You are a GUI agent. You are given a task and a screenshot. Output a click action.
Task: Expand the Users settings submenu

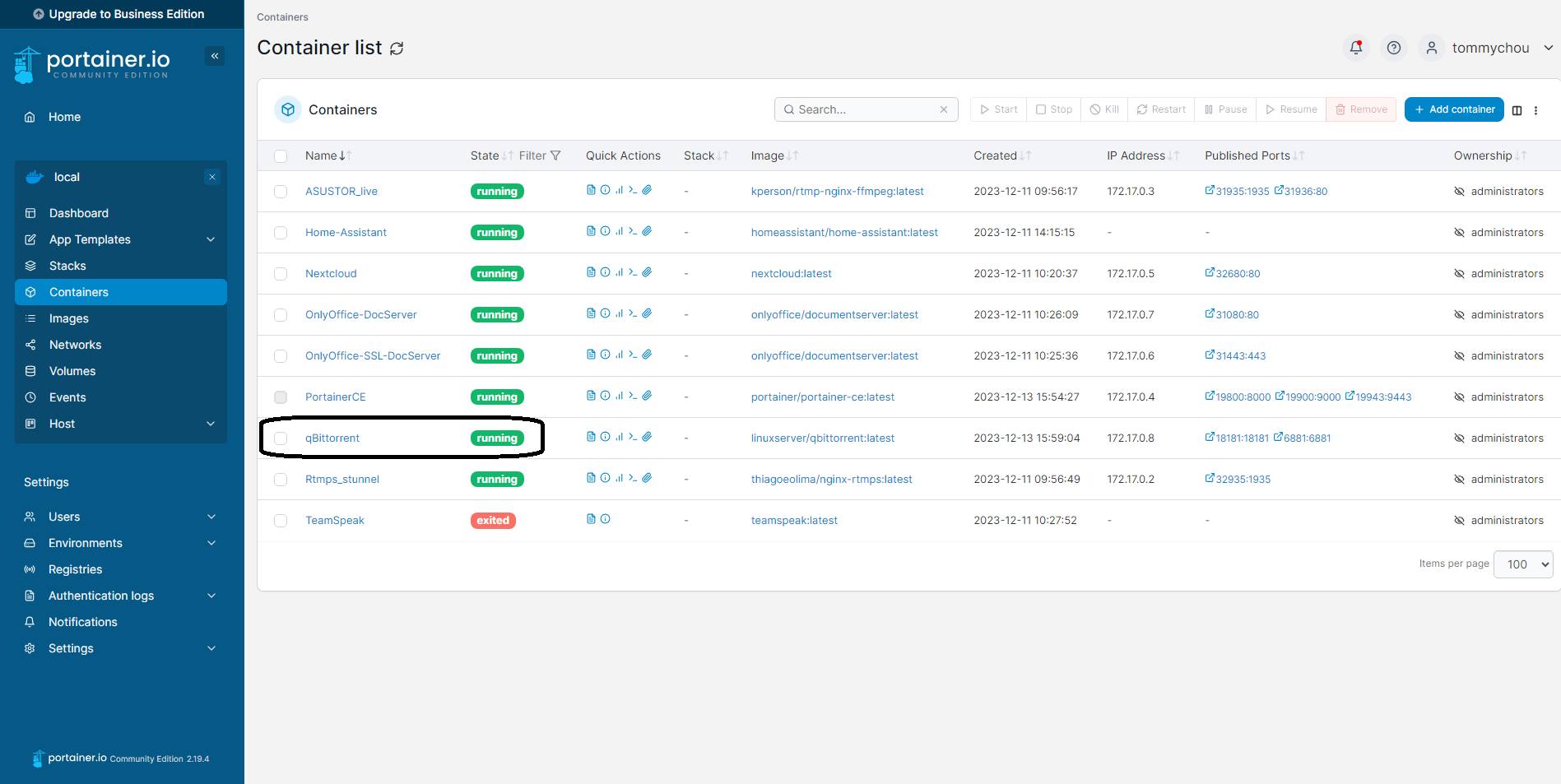pyautogui.click(x=211, y=517)
